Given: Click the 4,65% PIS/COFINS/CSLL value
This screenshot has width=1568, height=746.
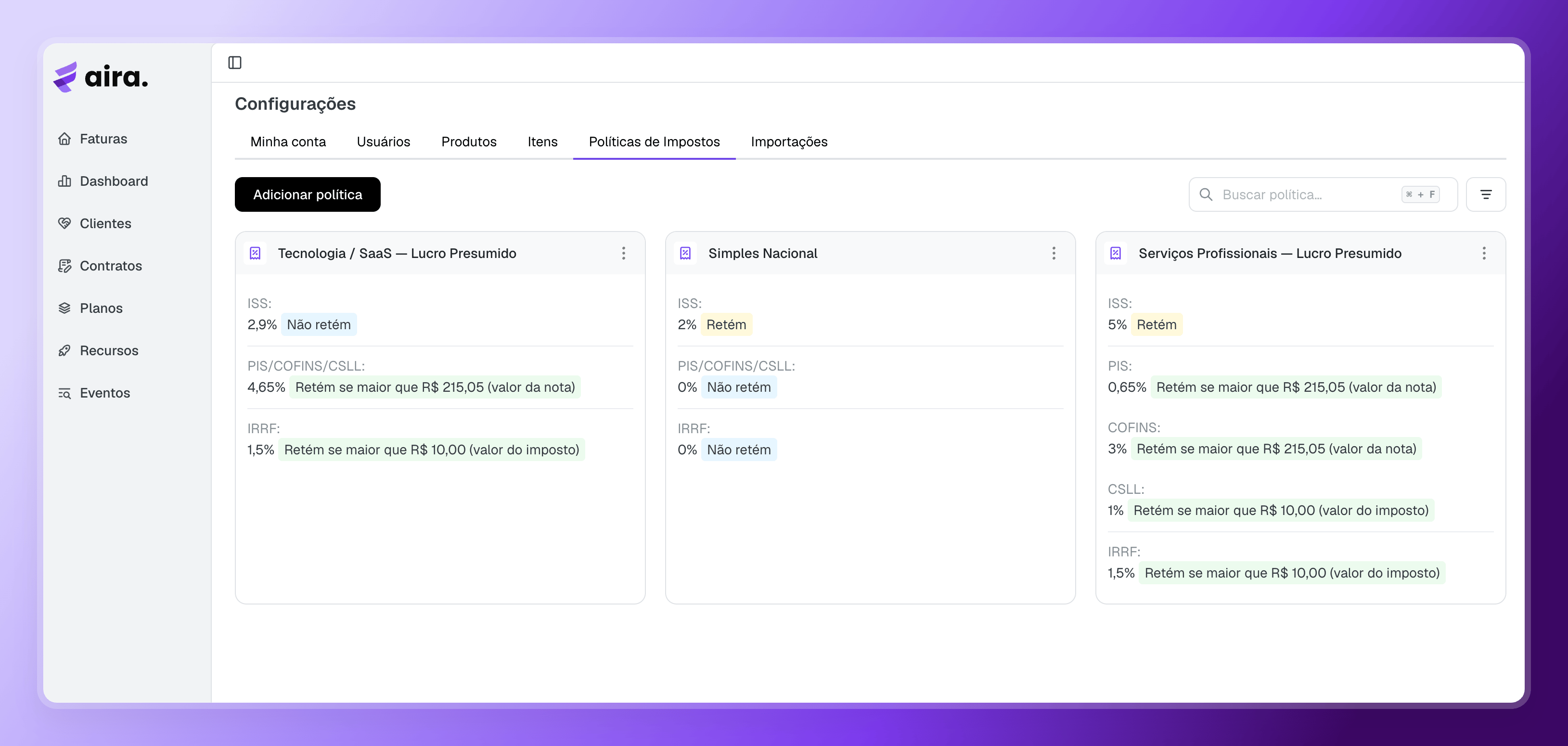Looking at the screenshot, I should [x=266, y=387].
